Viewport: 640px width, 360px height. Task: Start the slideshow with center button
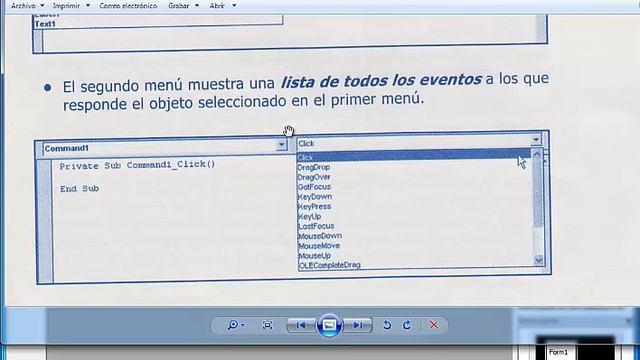(x=329, y=325)
